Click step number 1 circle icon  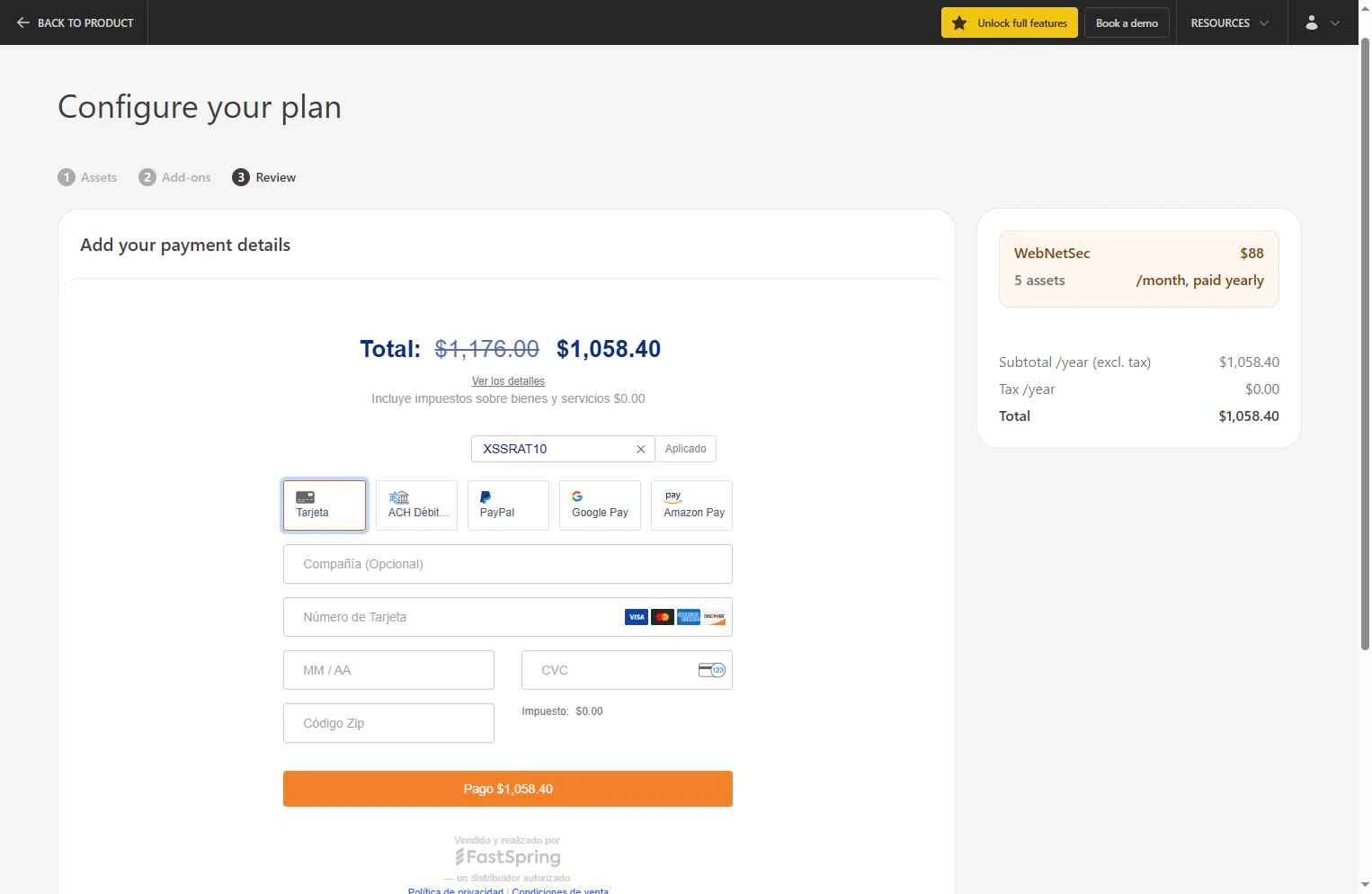(x=66, y=177)
